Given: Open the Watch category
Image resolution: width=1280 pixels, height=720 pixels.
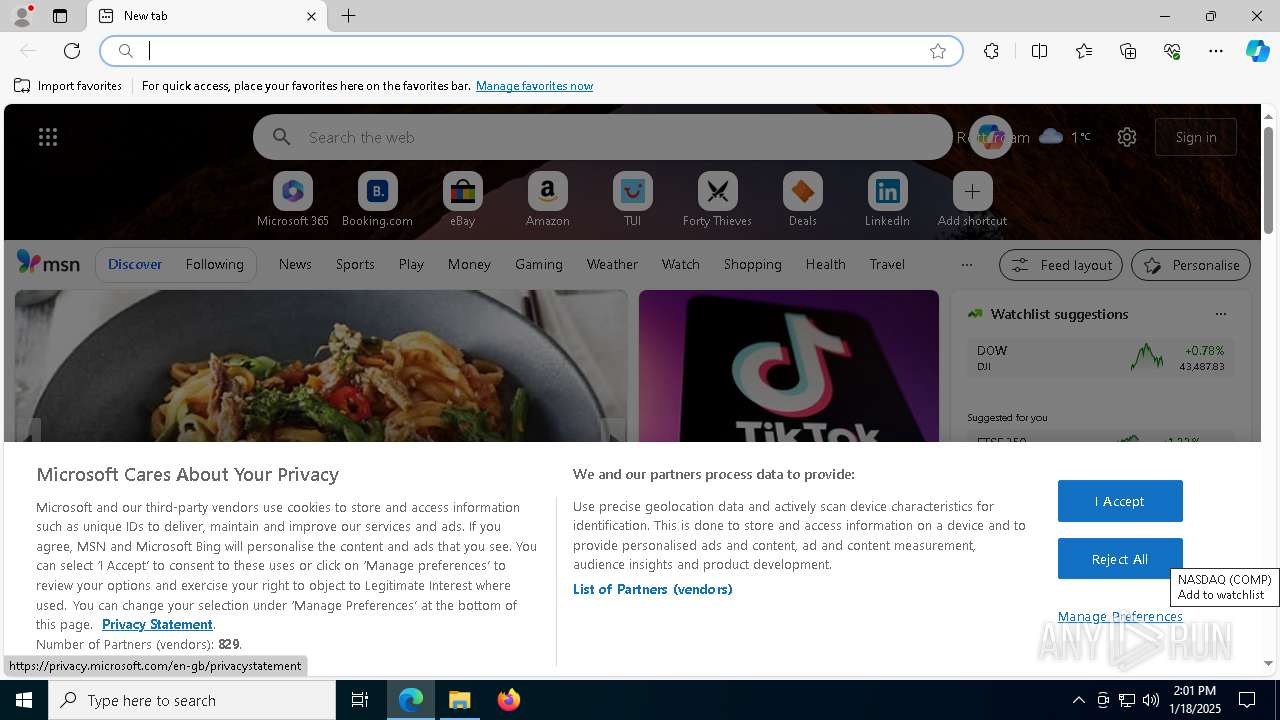Looking at the screenshot, I should click(681, 264).
